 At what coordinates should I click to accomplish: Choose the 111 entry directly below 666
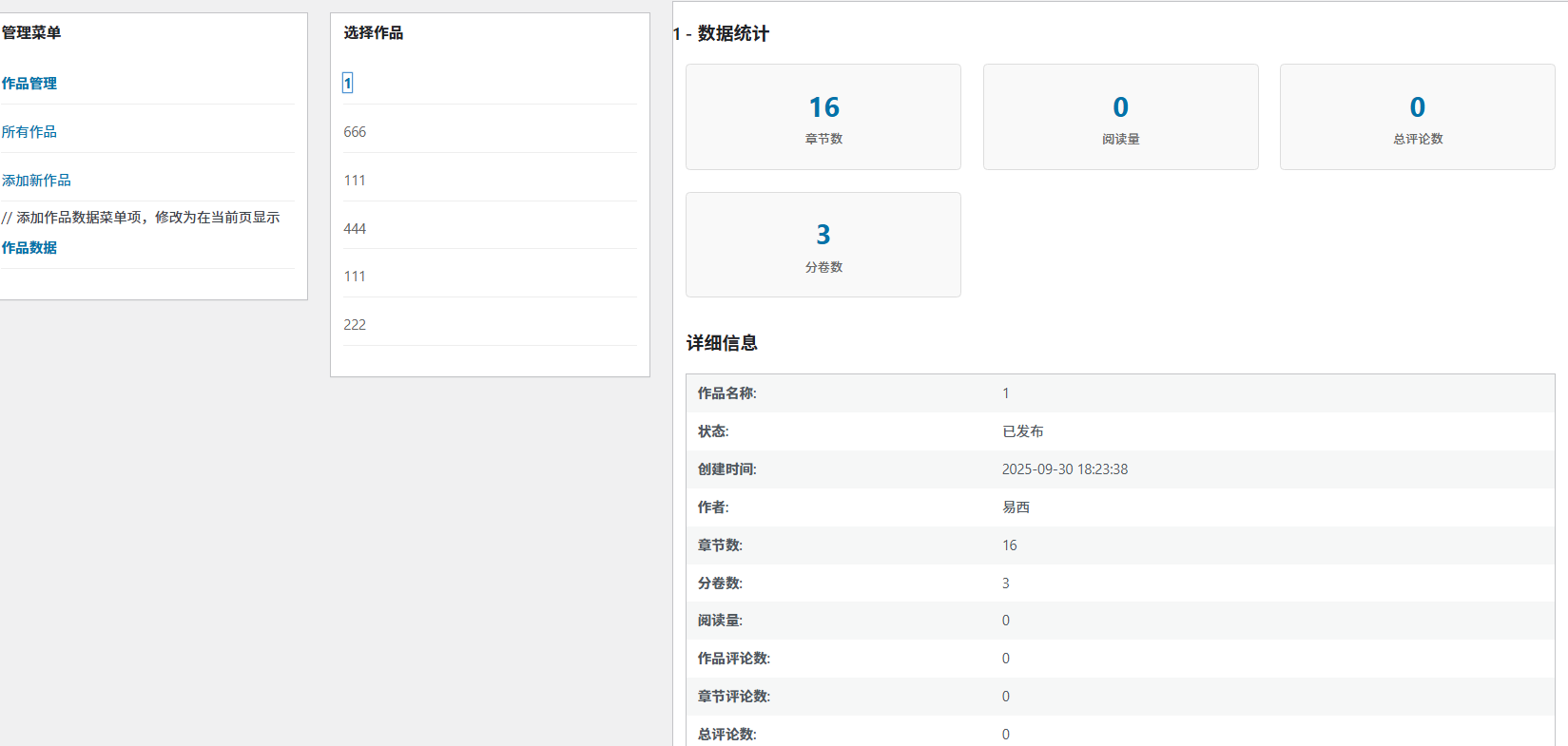point(355,181)
